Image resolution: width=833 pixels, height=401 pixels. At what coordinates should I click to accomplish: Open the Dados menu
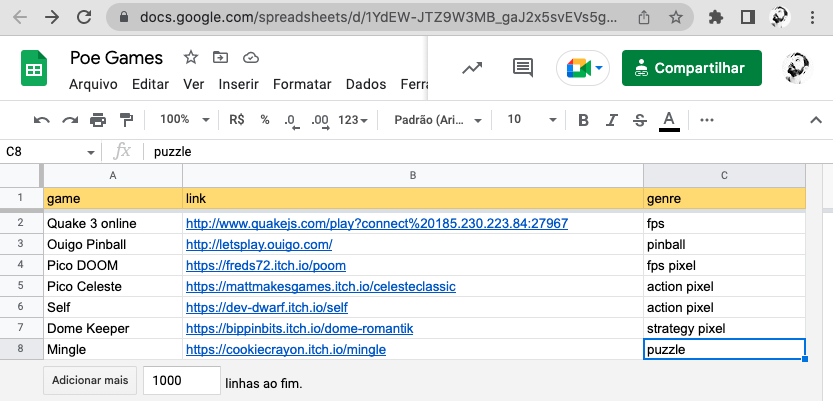point(366,84)
